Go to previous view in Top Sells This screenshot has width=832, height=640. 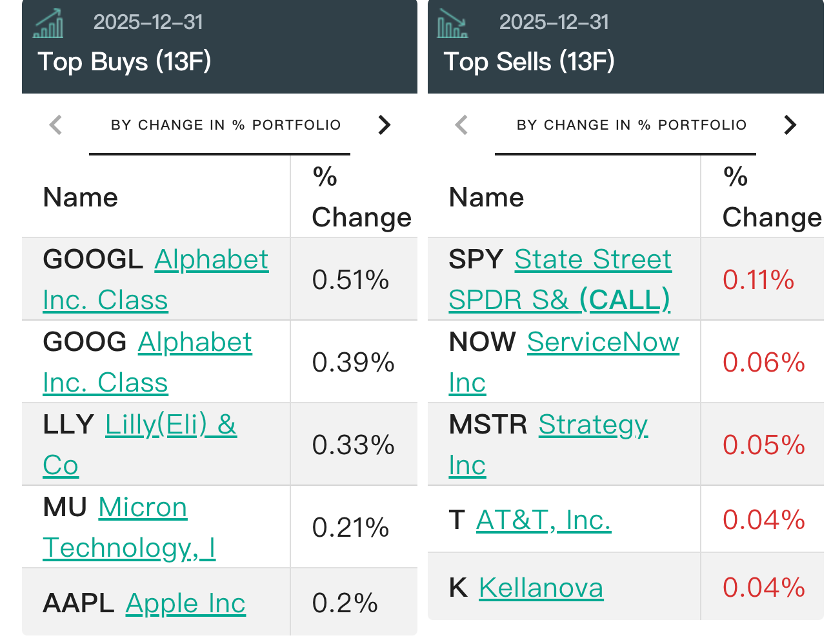pos(461,125)
